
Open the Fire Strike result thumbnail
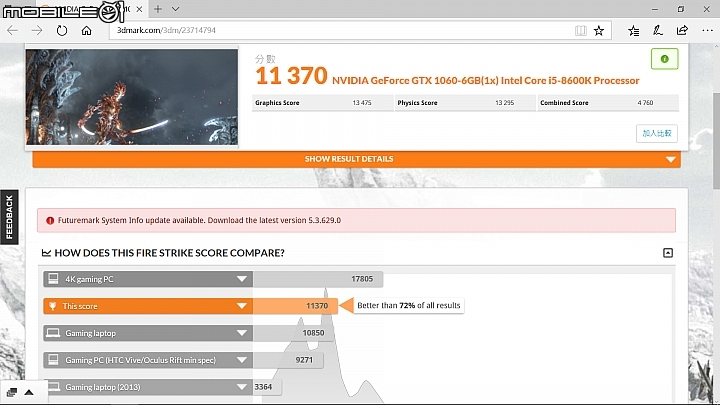(132, 97)
